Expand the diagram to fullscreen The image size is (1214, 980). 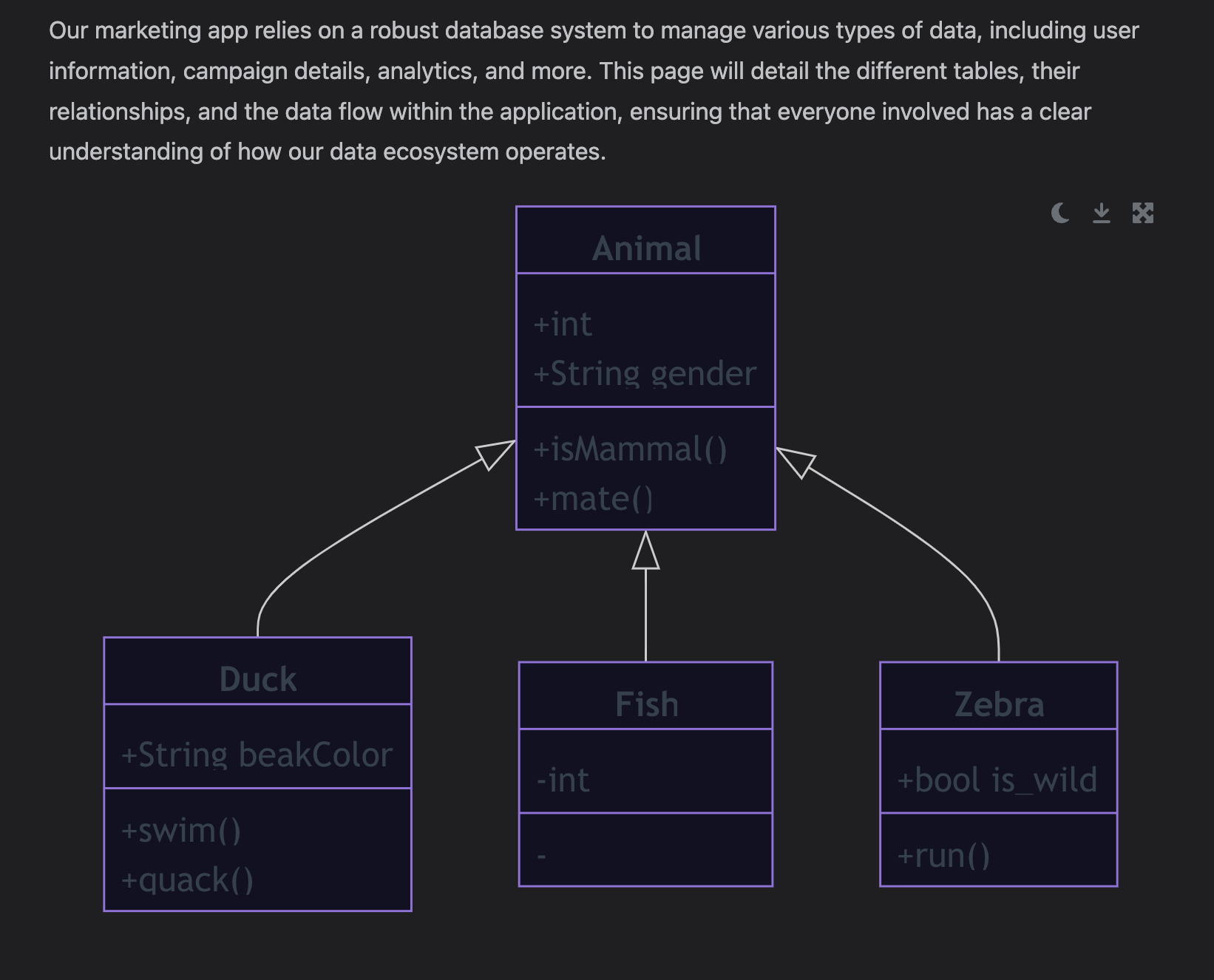click(1142, 214)
